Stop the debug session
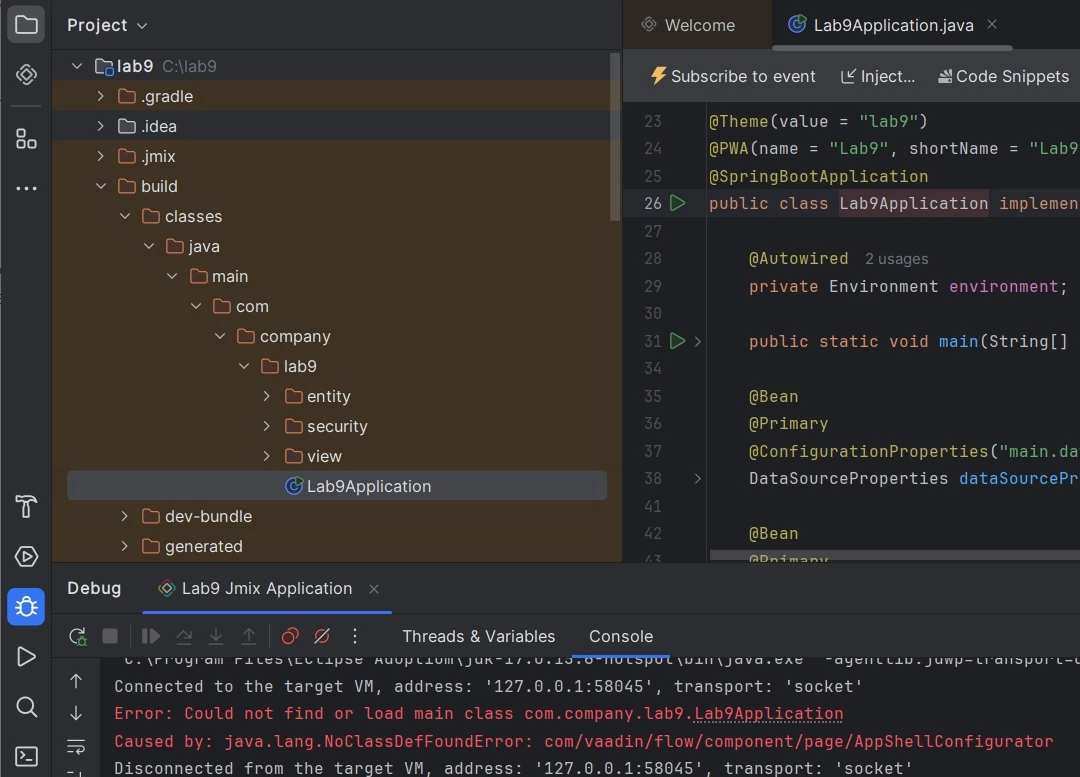The width and height of the screenshot is (1080, 777). (x=110, y=636)
